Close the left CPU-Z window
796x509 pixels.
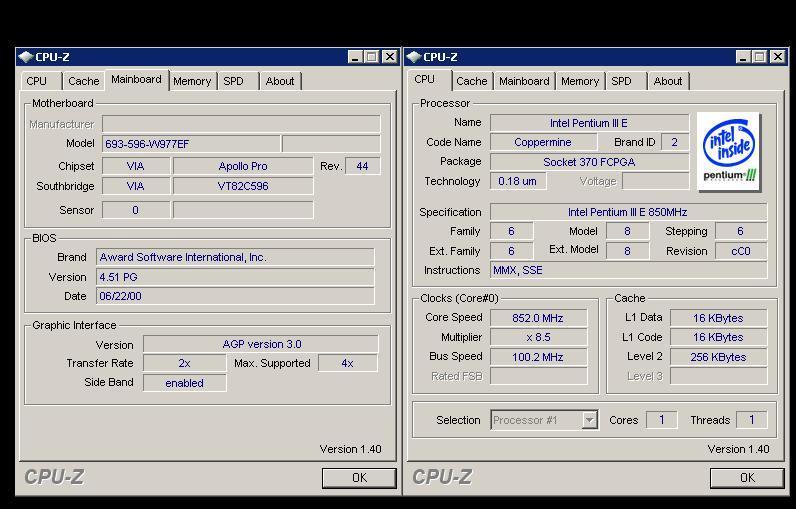tap(389, 57)
